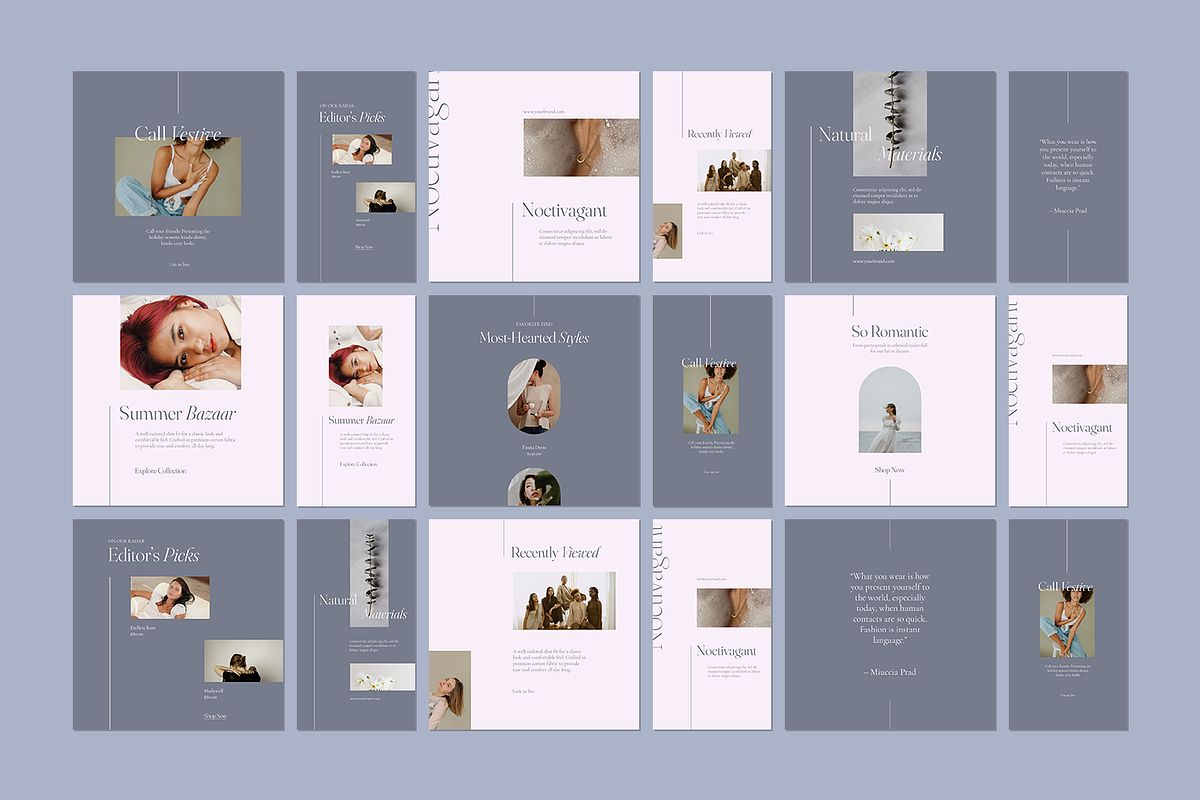This screenshot has width=1200, height=800.
Task: Click the 'Recently Viewed' heading in the narrow card
Action: coord(719,134)
